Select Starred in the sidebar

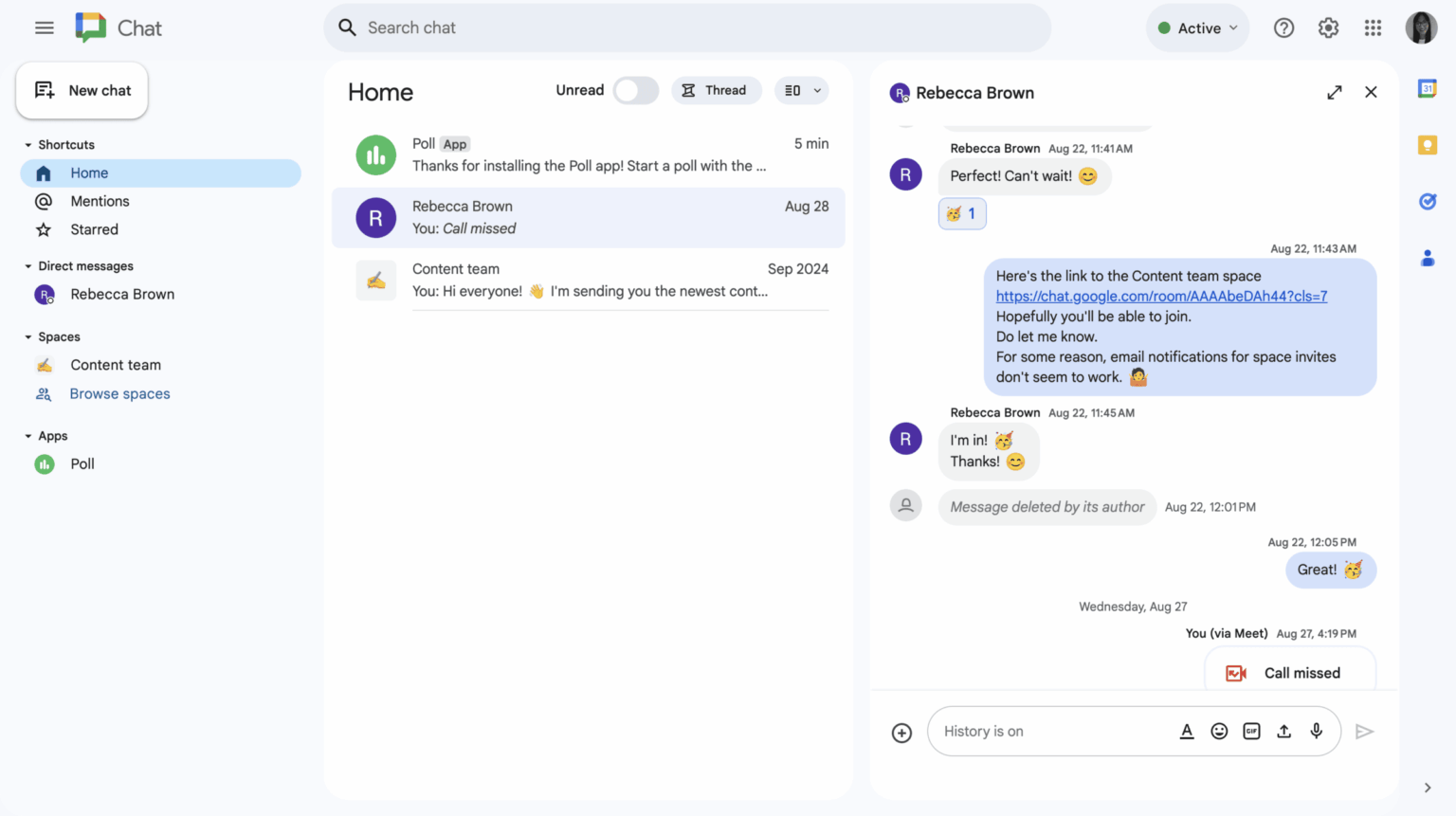(x=93, y=229)
